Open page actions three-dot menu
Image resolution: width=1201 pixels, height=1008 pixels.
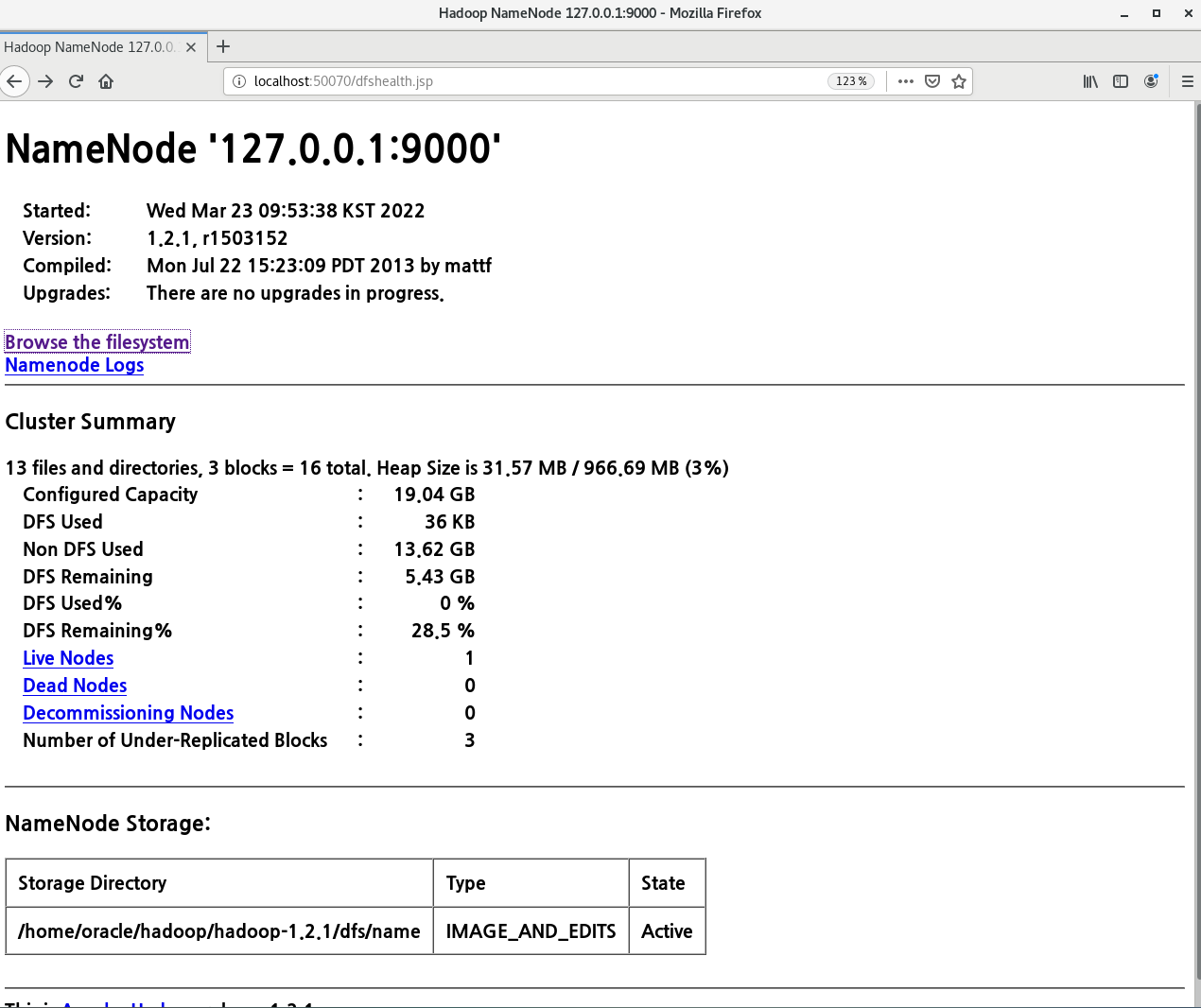point(906,81)
